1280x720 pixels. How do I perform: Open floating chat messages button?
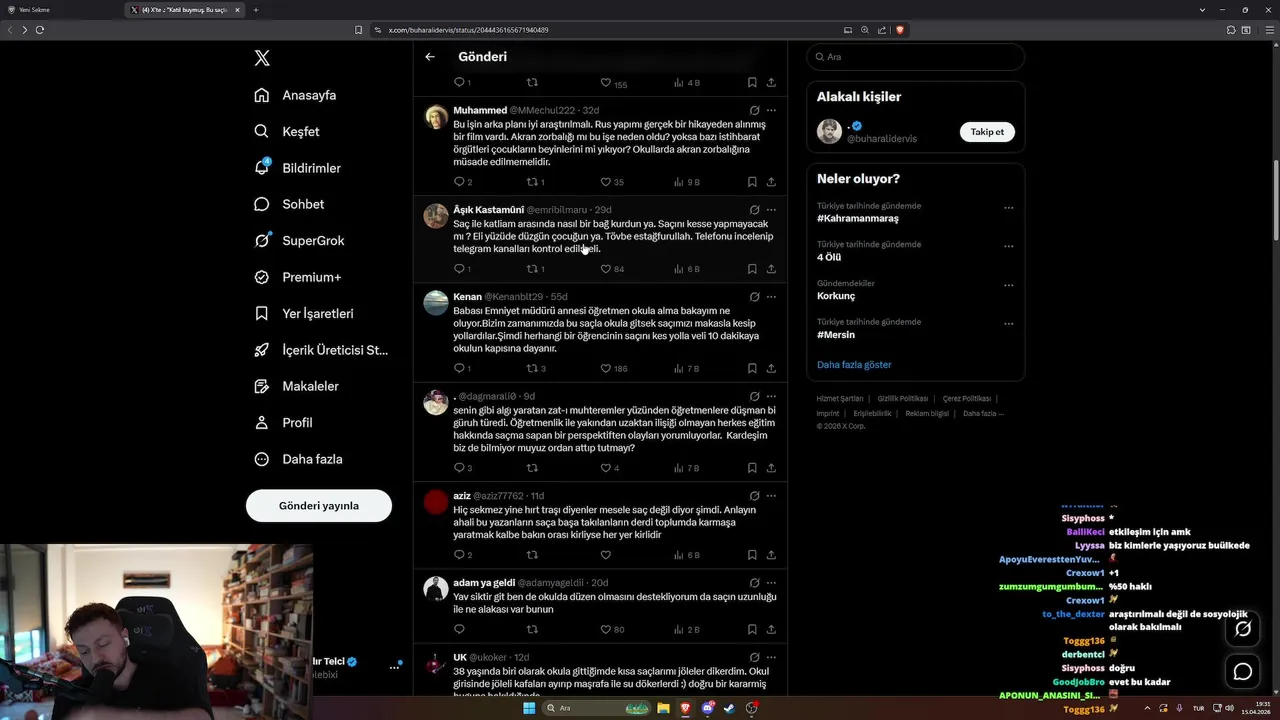(1243, 672)
